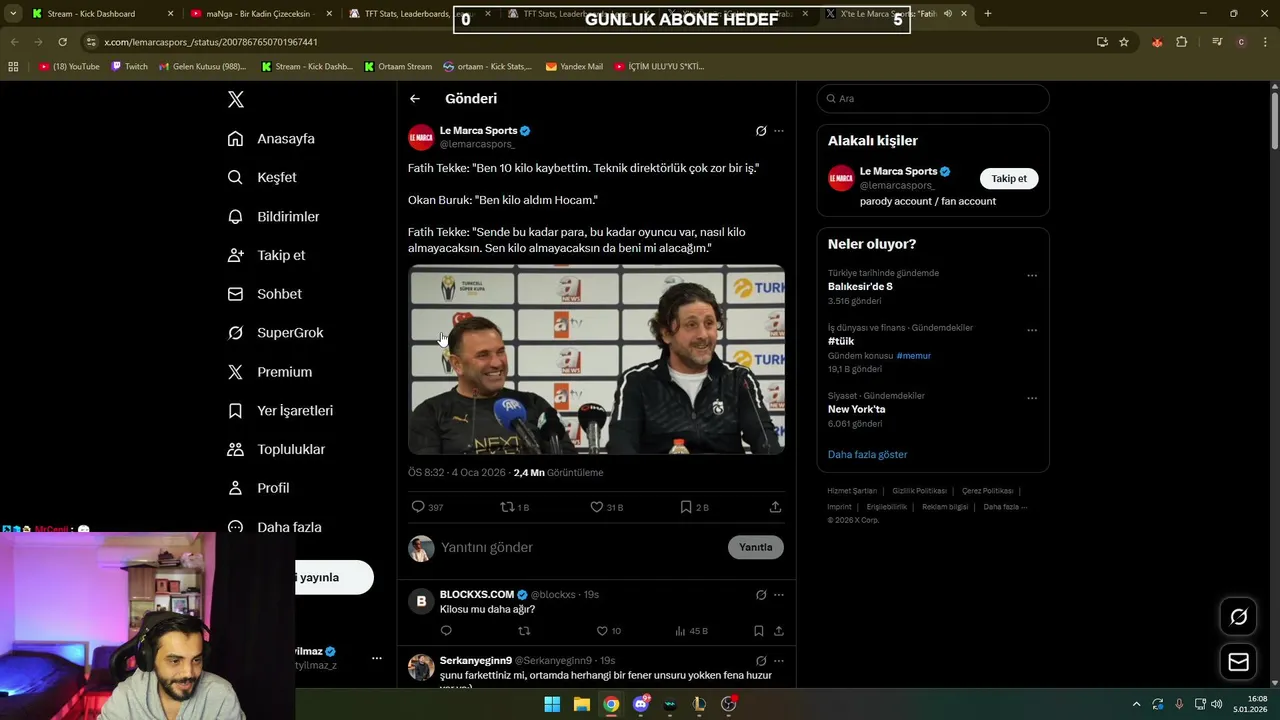The width and height of the screenshot is (1280, 720).
Task: Open Premium in the sidebar
Action: click(x=269, y=372)
